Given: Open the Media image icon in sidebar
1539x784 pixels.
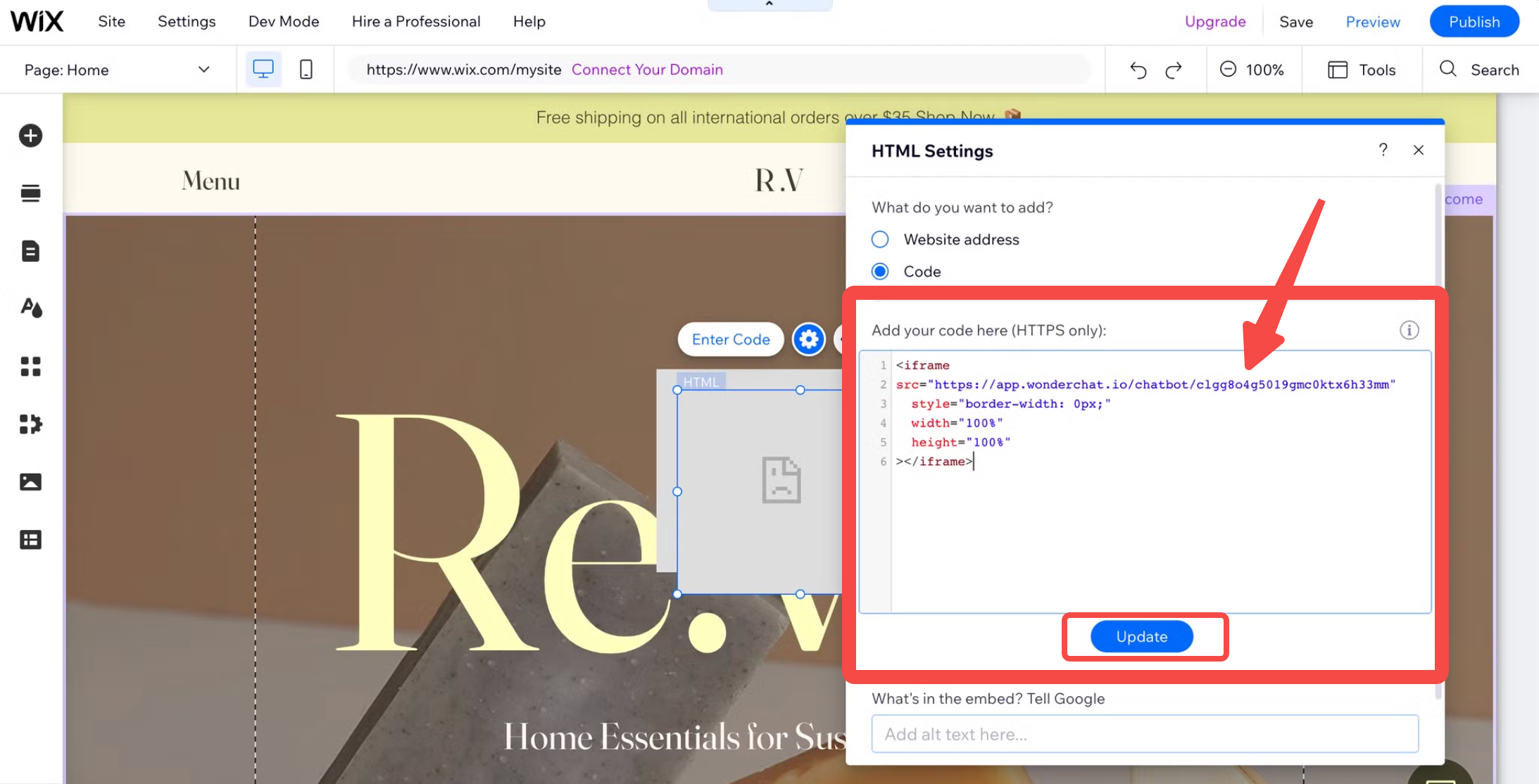Looking at the screenshot, I should pyautogui.click(x=30, y=482).
